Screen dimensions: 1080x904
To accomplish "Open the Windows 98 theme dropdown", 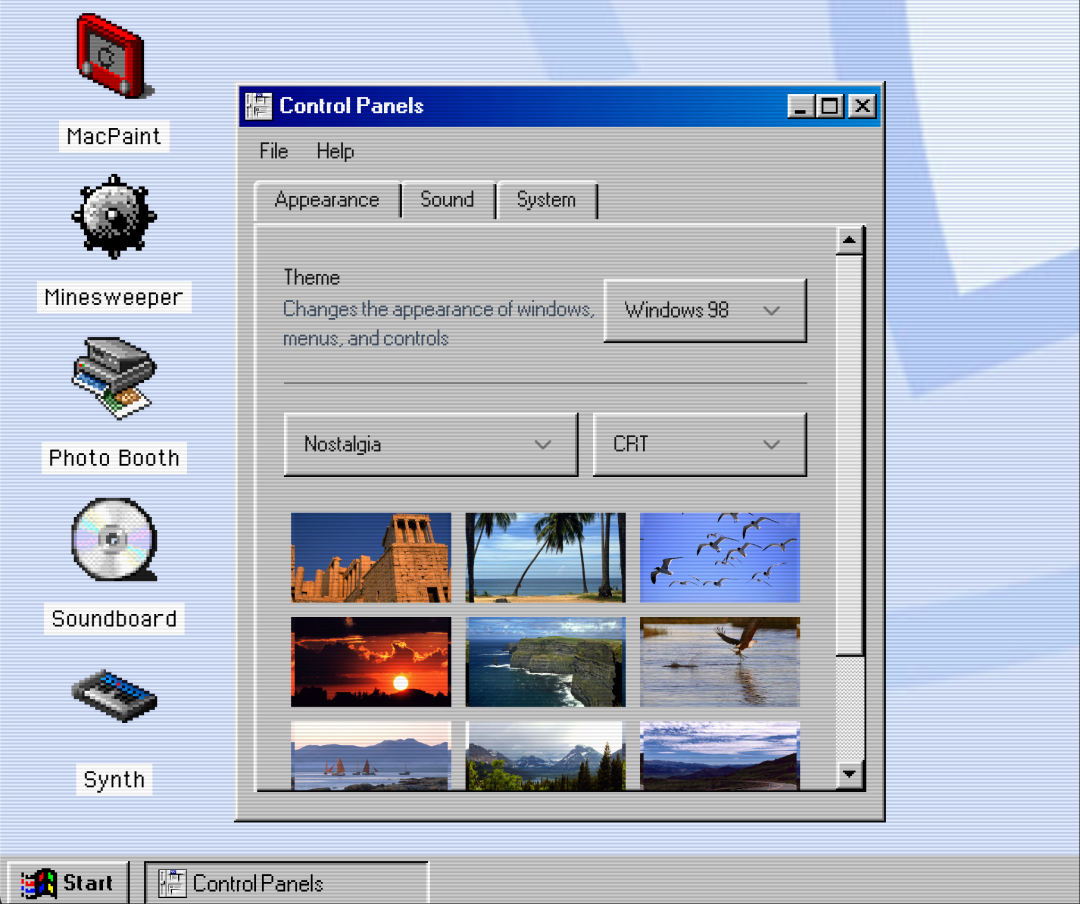I will (705, 310).
